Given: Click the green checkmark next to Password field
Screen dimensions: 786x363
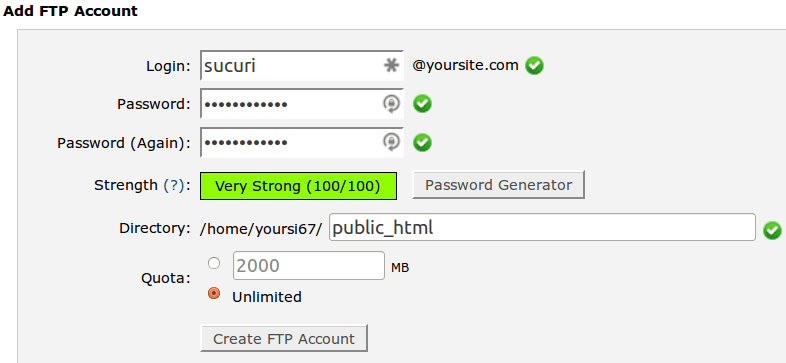Looking at the screenshot, I should pyautogui.click(x=422, y=104).
